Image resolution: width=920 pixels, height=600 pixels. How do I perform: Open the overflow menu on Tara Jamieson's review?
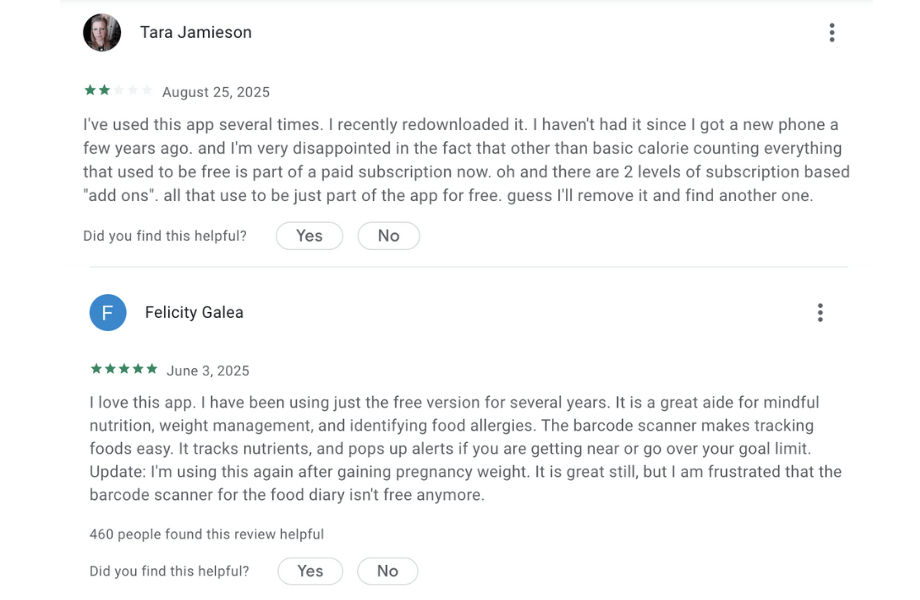832,32
